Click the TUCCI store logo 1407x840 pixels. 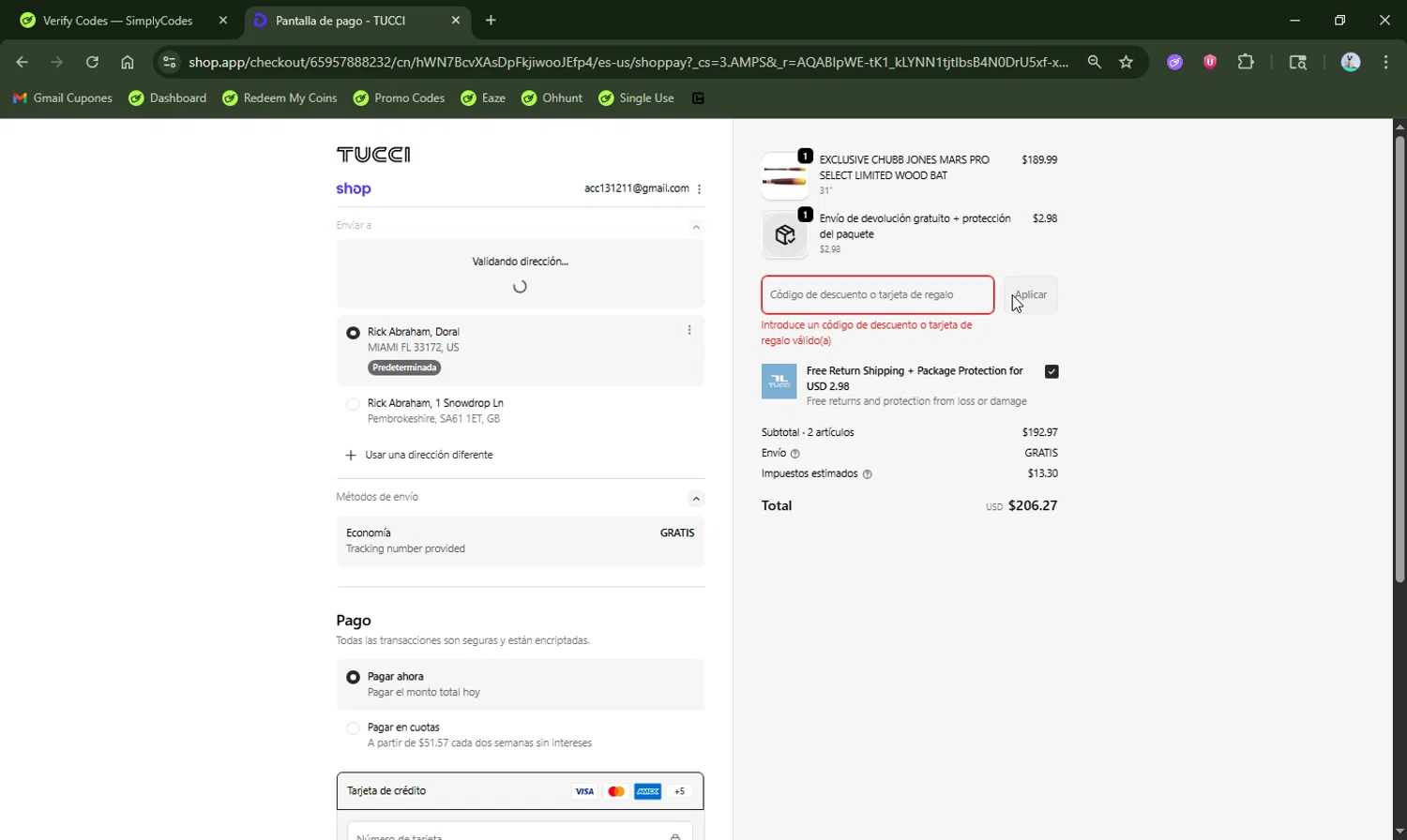click(373, 154)
